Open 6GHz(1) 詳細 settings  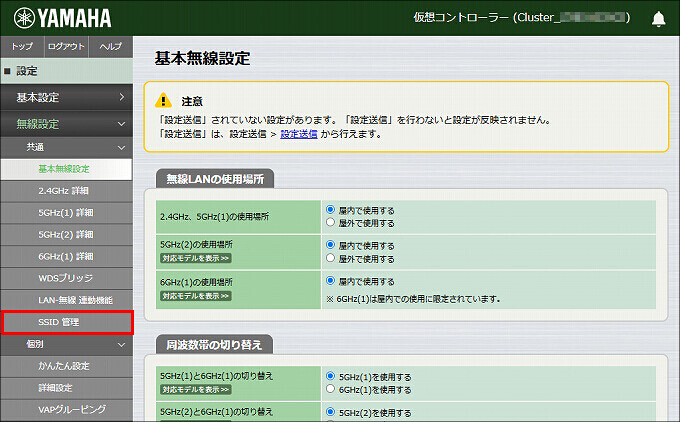click(67, 257)
